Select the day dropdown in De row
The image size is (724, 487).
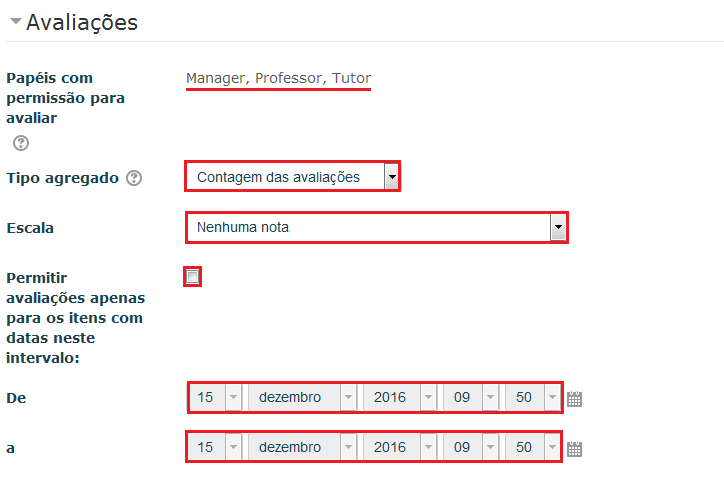[x=216, y=397]
